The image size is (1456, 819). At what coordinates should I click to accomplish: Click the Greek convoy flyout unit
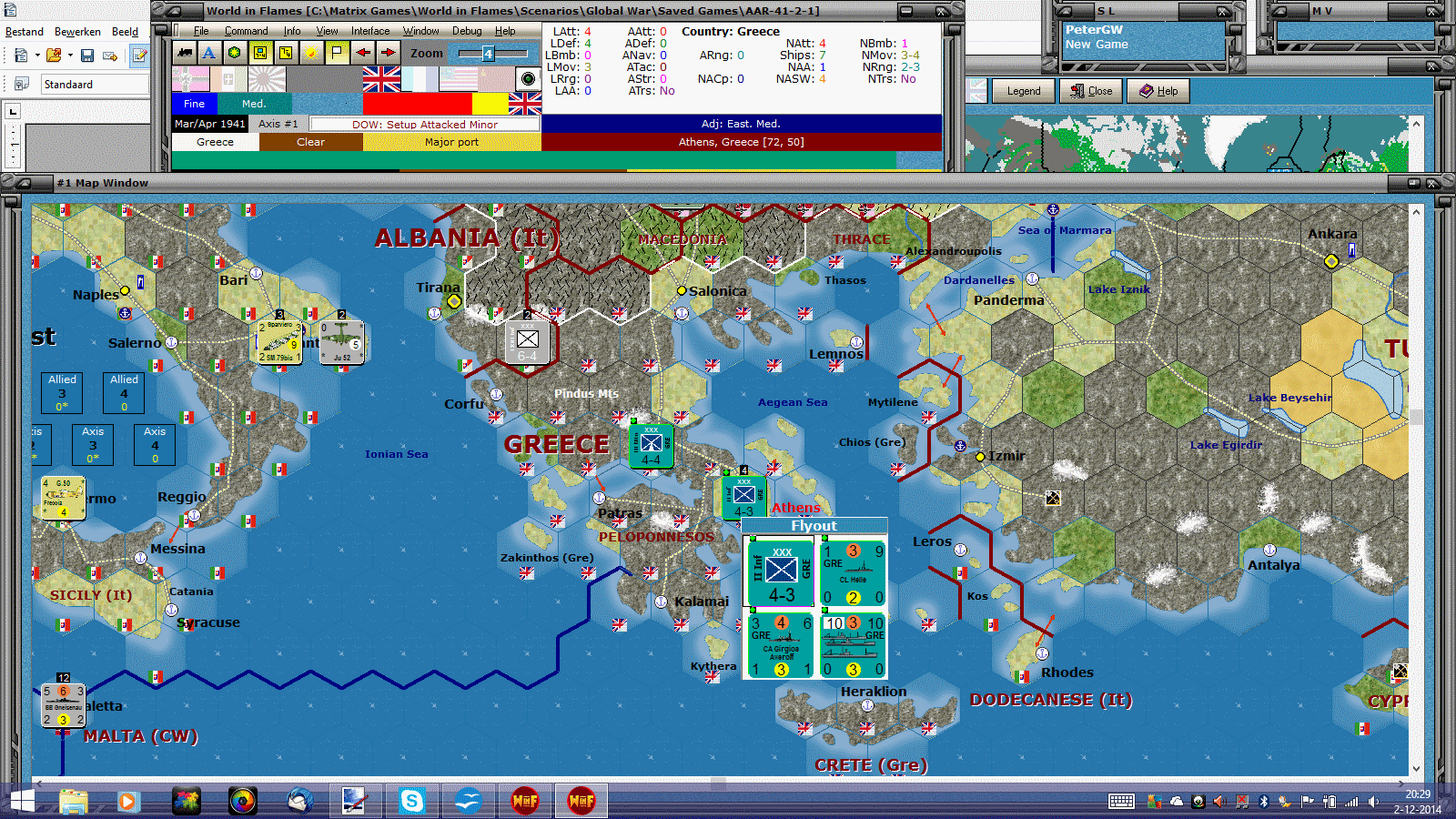coord(853,645)
